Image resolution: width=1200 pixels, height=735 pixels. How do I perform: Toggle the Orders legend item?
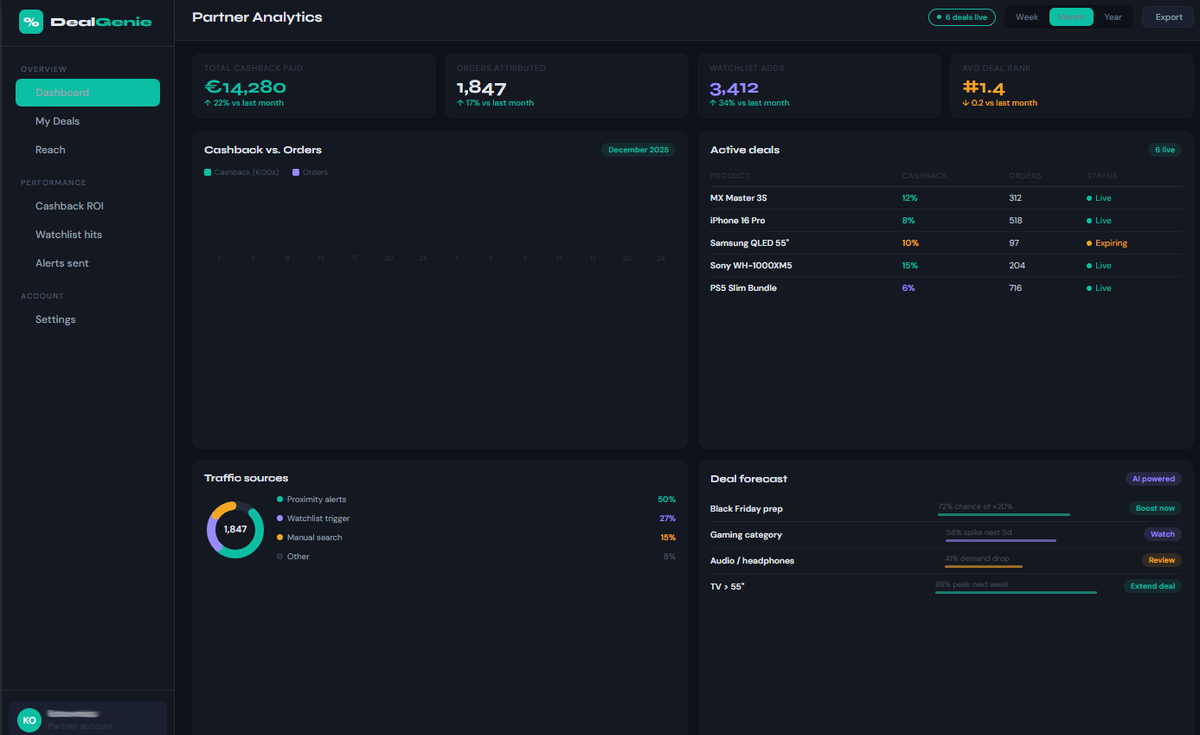310,172
